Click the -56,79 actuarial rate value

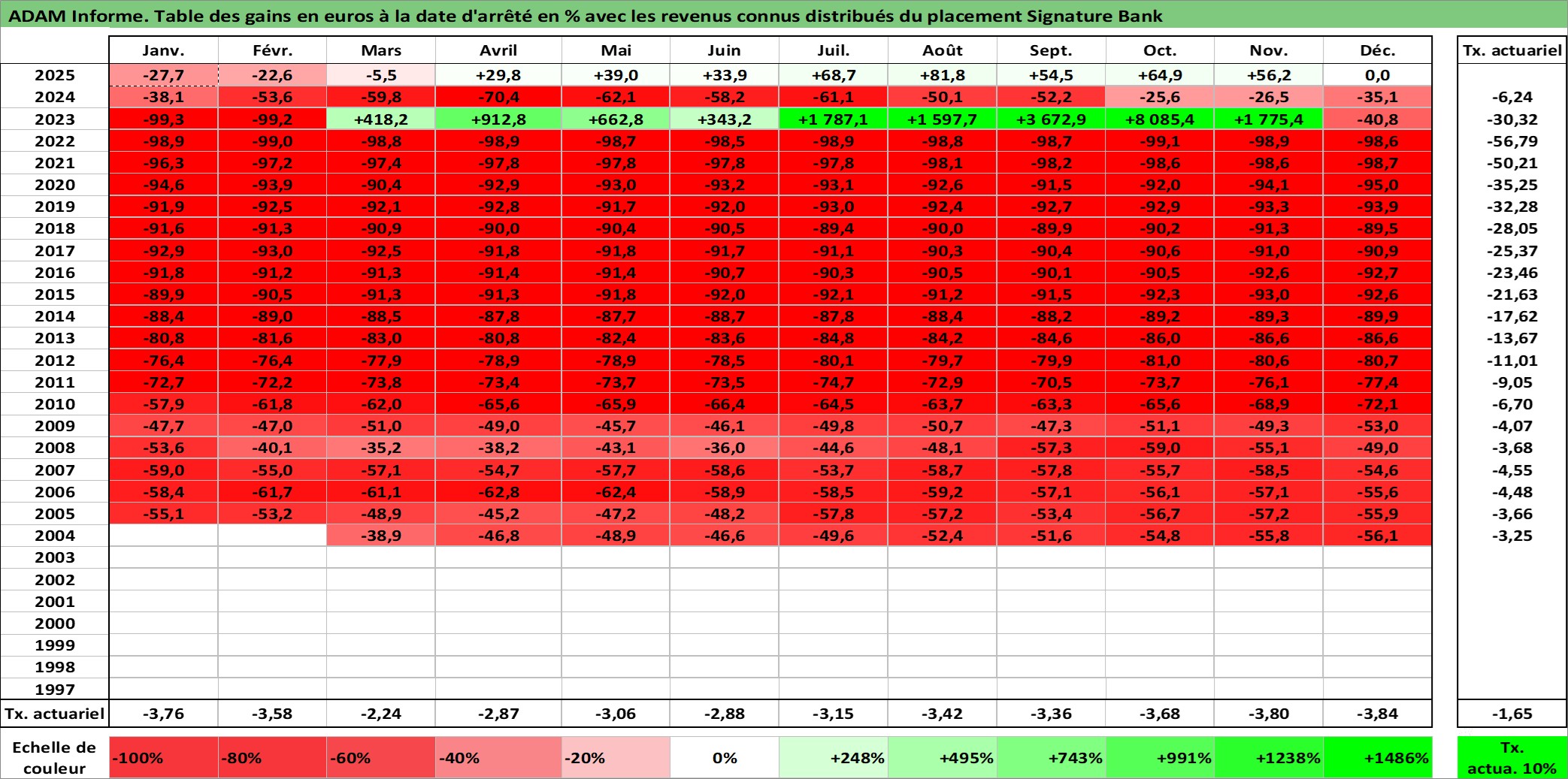pos(1512,141)
